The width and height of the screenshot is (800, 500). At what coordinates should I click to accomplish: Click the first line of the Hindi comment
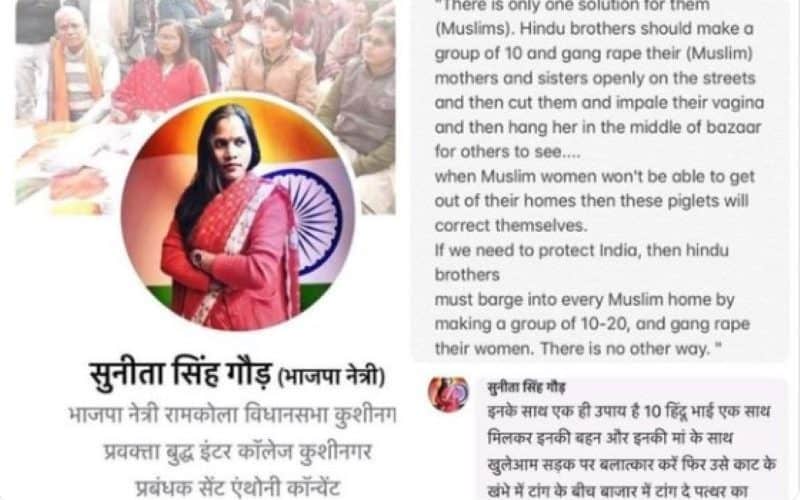click(x=629, y=411)
